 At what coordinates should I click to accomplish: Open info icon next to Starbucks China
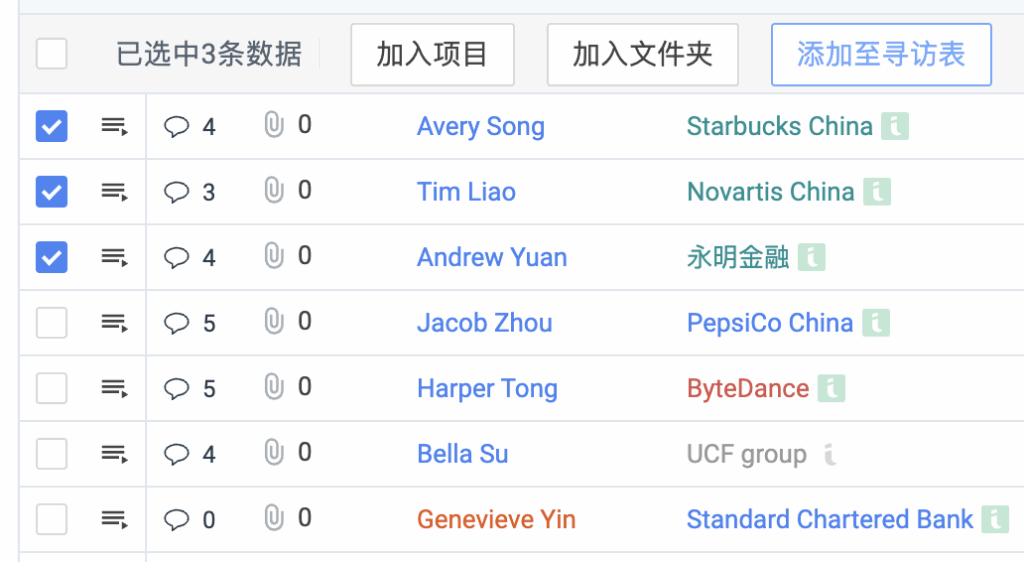click(x=895, y=126)
